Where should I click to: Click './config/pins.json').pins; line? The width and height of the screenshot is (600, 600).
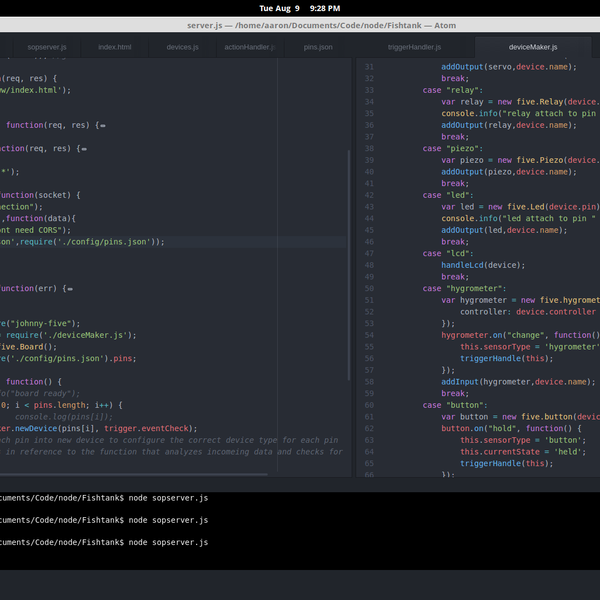point(68,359)
